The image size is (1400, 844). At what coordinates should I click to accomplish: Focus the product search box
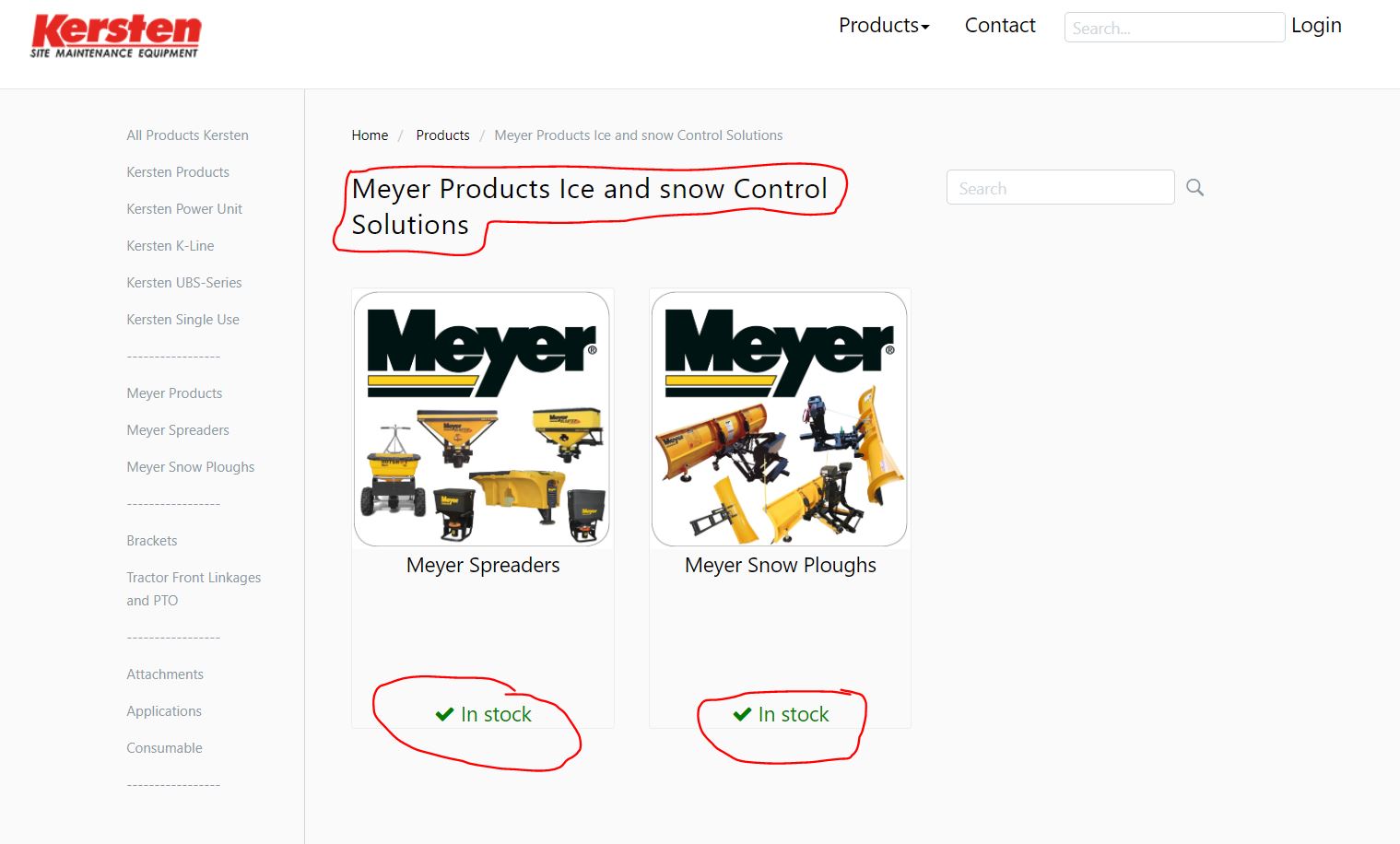pos(1060,188)
